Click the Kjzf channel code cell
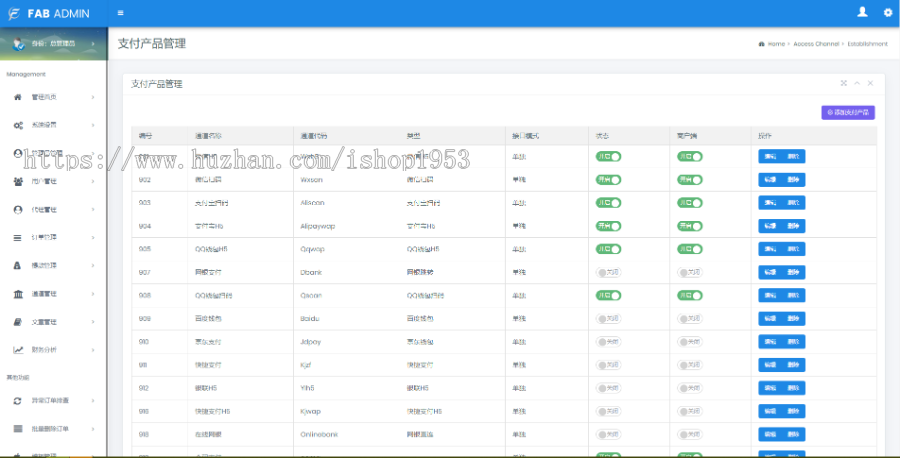 click(x=305, y=365)
